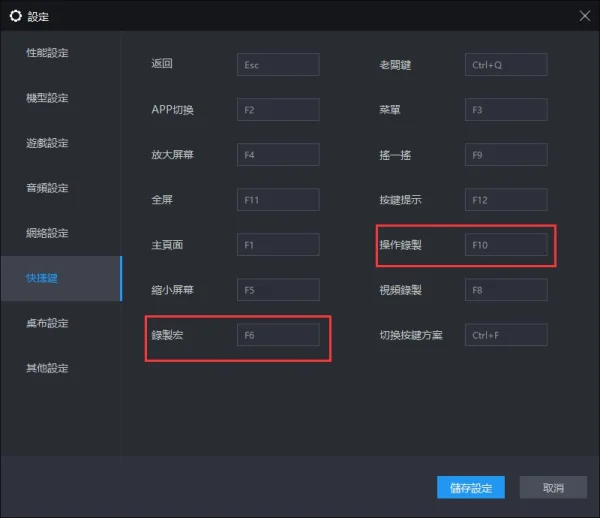
Task: Click the 返回 shortcut field showing Esc
Action: (x=278, y=65)
